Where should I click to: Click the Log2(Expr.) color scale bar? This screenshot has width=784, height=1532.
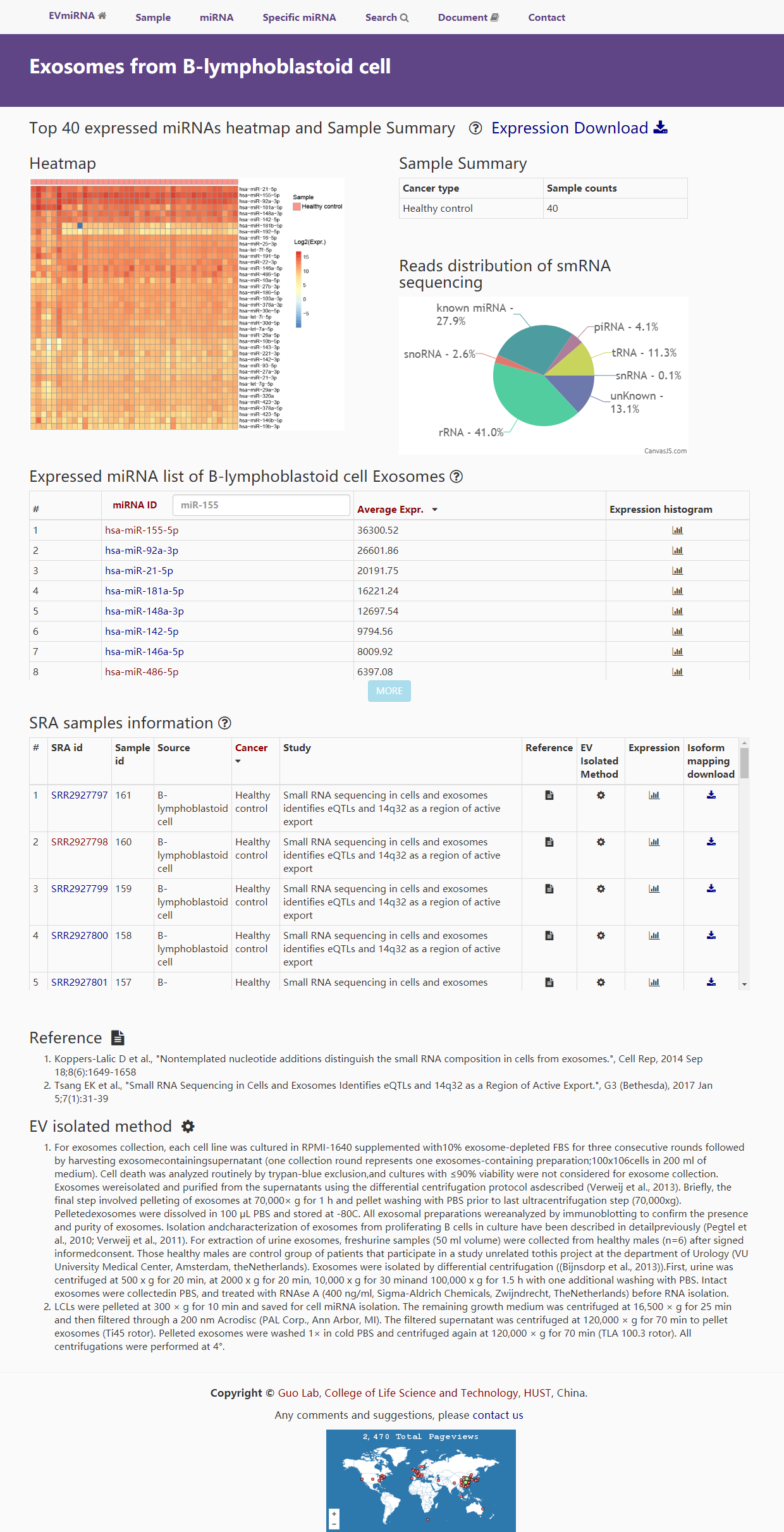point(298,290)
